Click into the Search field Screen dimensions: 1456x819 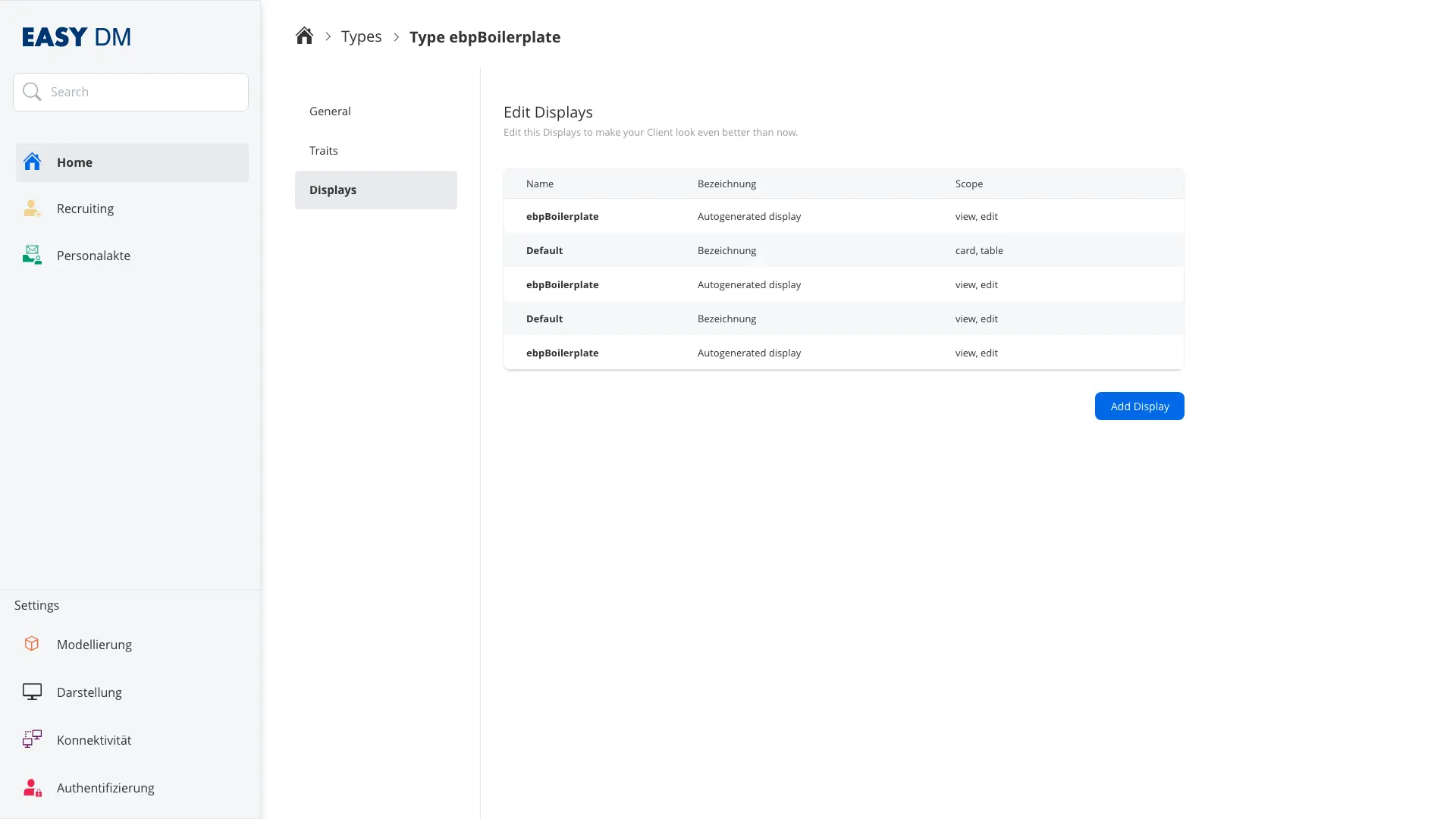tap(144, 92)
